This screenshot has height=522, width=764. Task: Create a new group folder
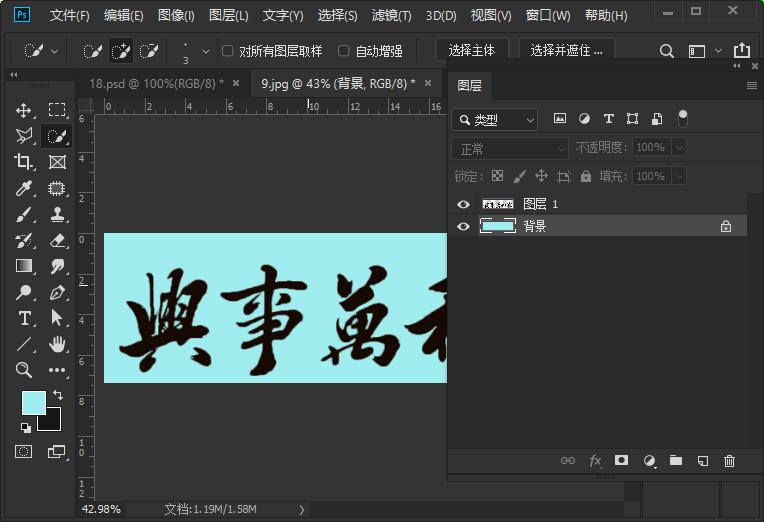pyautogui.click(x=676, y=461)
